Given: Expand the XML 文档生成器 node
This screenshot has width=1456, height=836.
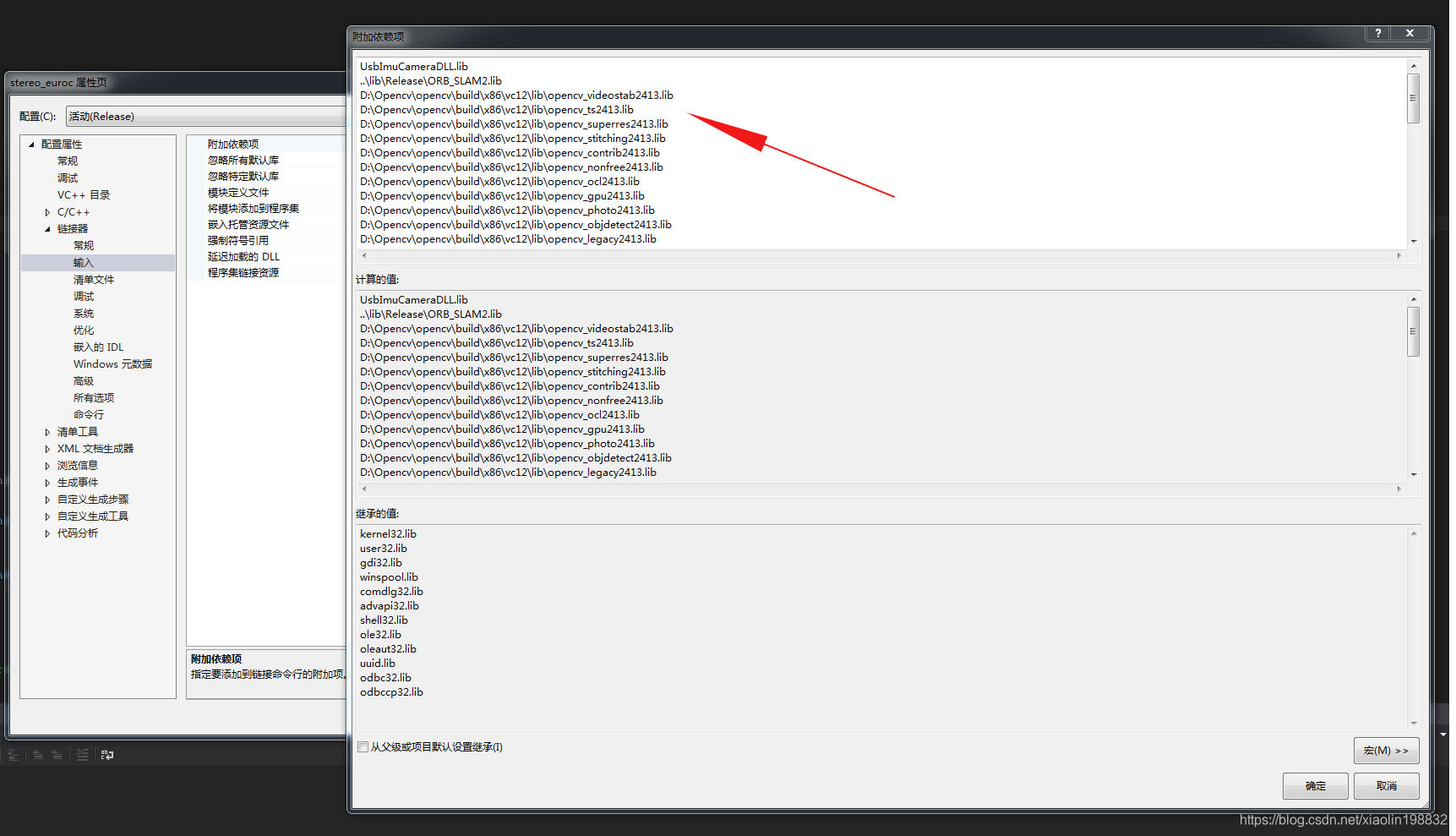Looking at the screenshot, I should [47, 449].
